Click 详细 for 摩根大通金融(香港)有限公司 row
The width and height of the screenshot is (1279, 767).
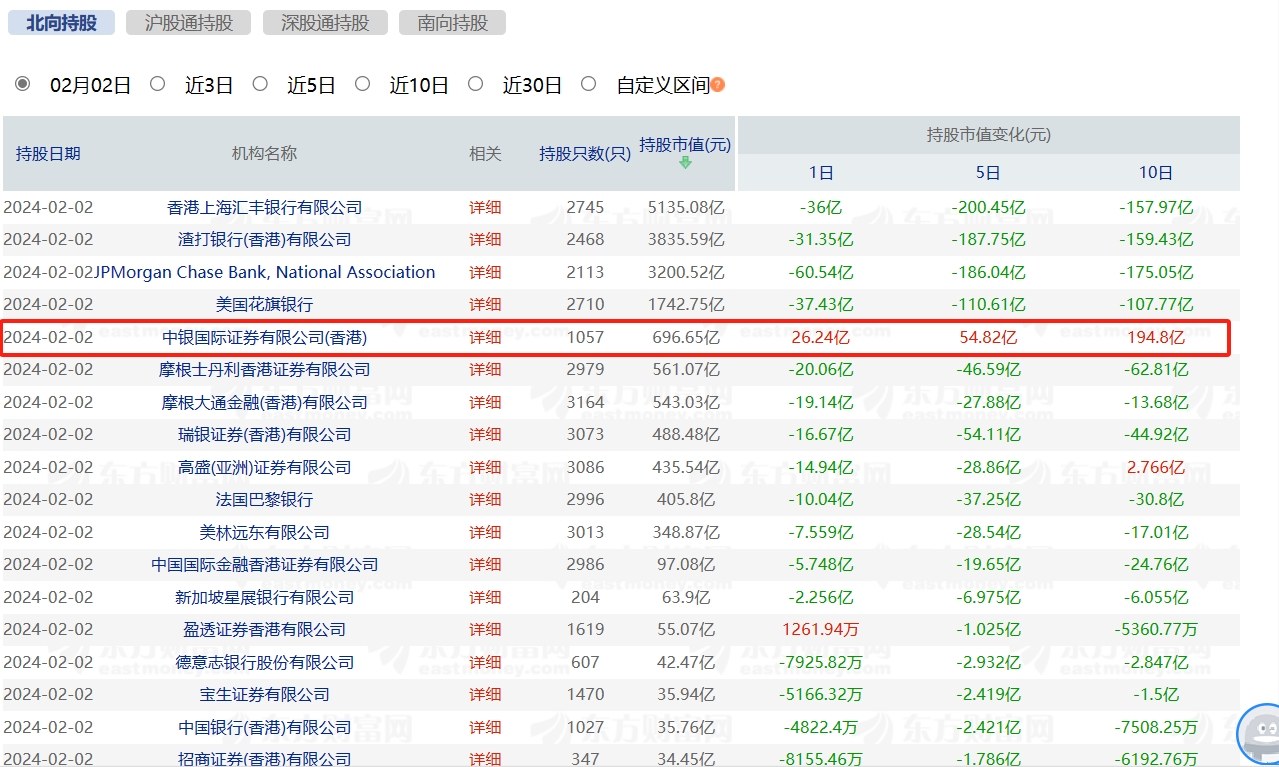(x=485, y=402)
